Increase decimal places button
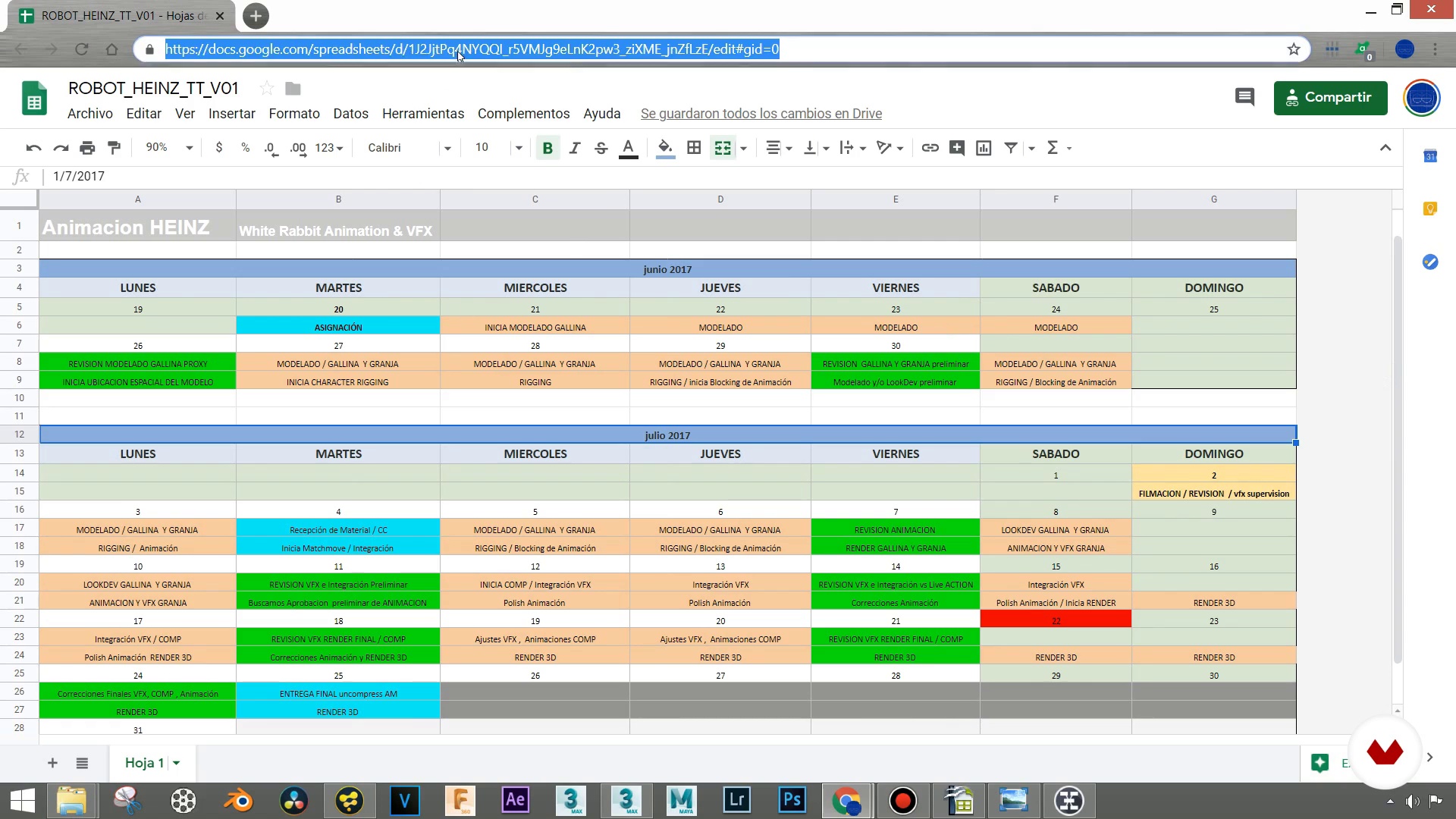Viewport: 1456px width, 819px height. coord(299,148)
